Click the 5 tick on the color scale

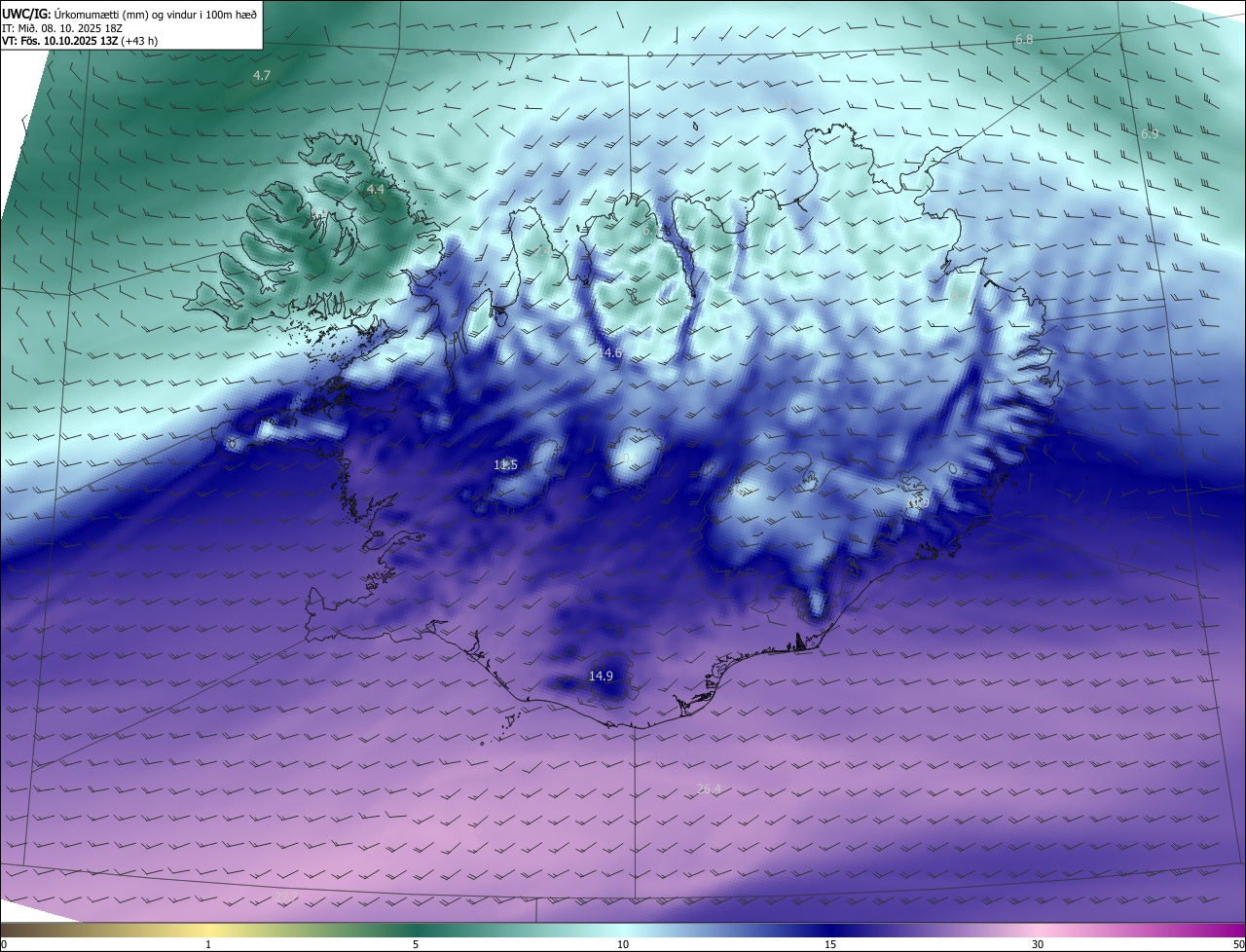coord(416,944)
